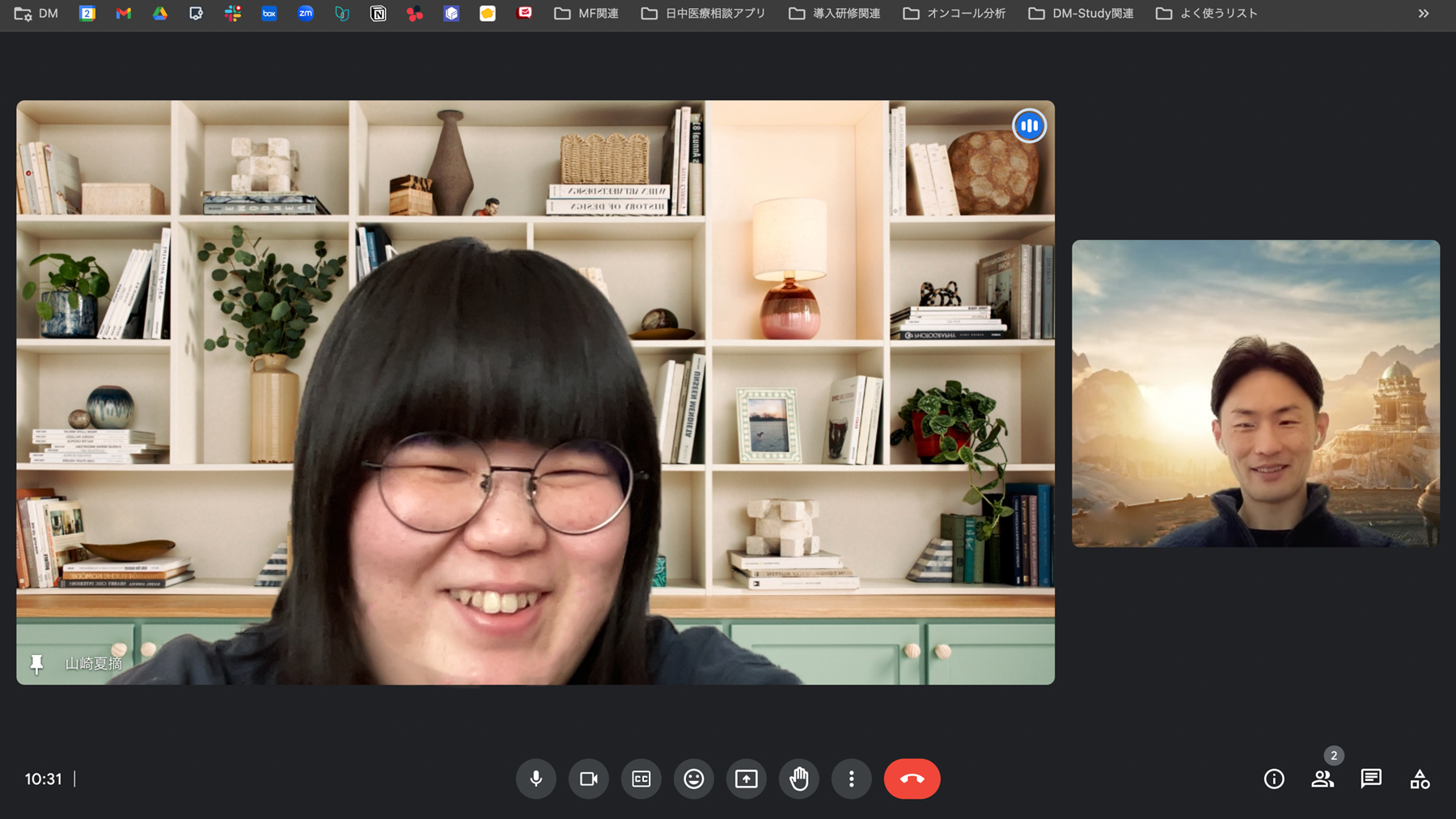Click the present screen icon
Screen dimensions: 1456x819
[746, 779]
